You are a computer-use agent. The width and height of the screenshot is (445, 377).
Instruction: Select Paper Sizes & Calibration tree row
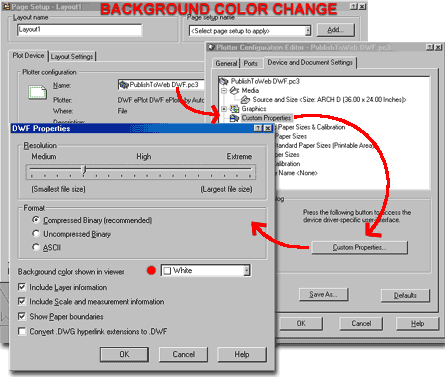pyautogui.click(x=311, y=127)
